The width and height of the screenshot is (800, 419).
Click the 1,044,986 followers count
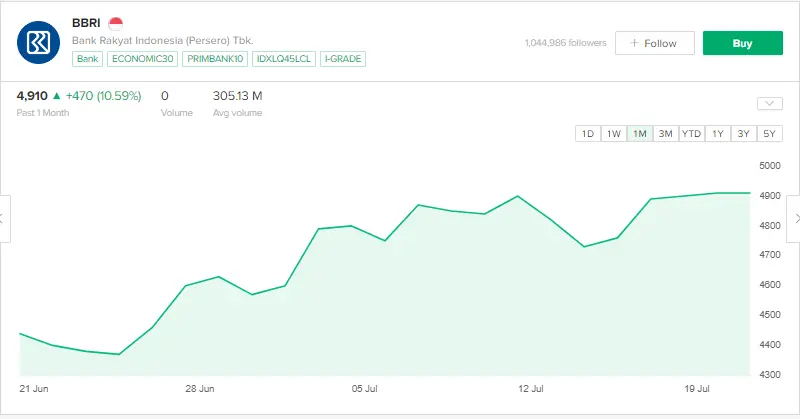(564, 44)
